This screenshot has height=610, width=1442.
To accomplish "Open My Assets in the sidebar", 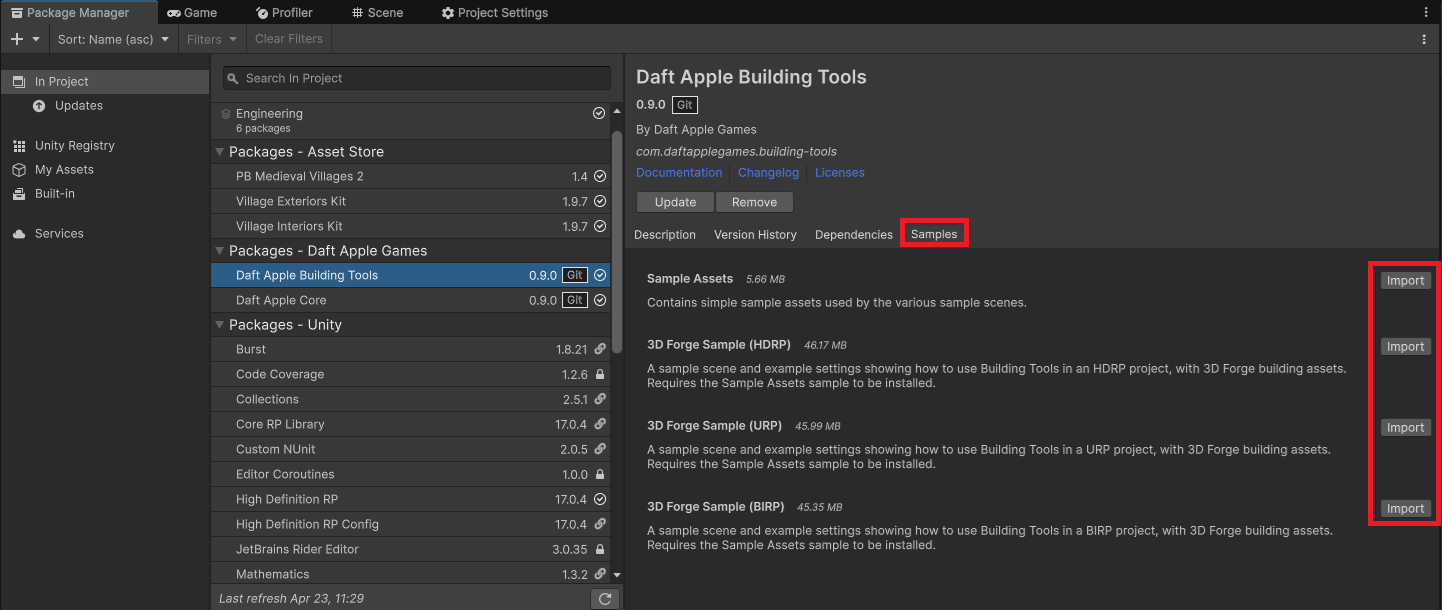I will click(105, 169).
